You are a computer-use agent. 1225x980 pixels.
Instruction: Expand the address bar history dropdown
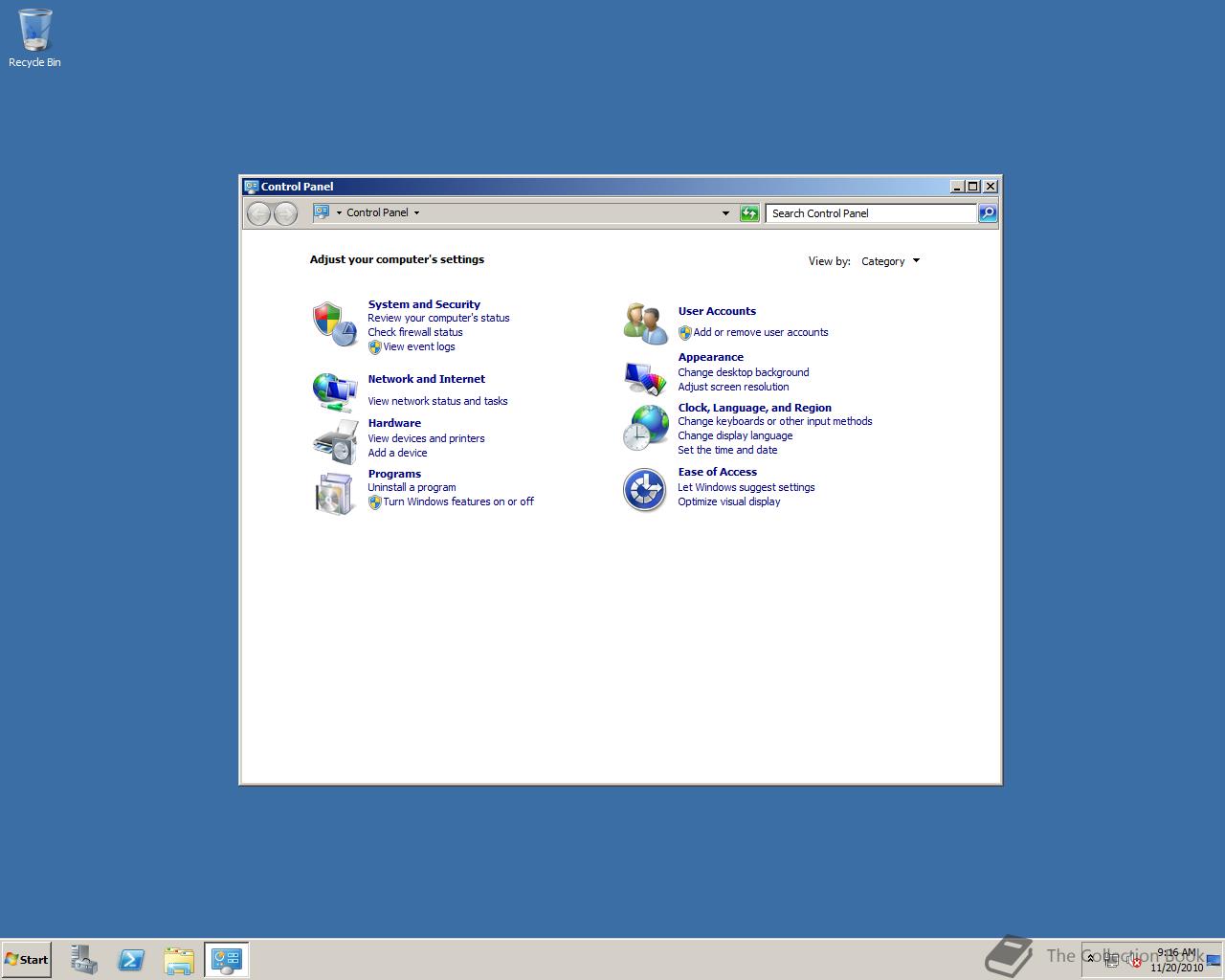(725, 213)
